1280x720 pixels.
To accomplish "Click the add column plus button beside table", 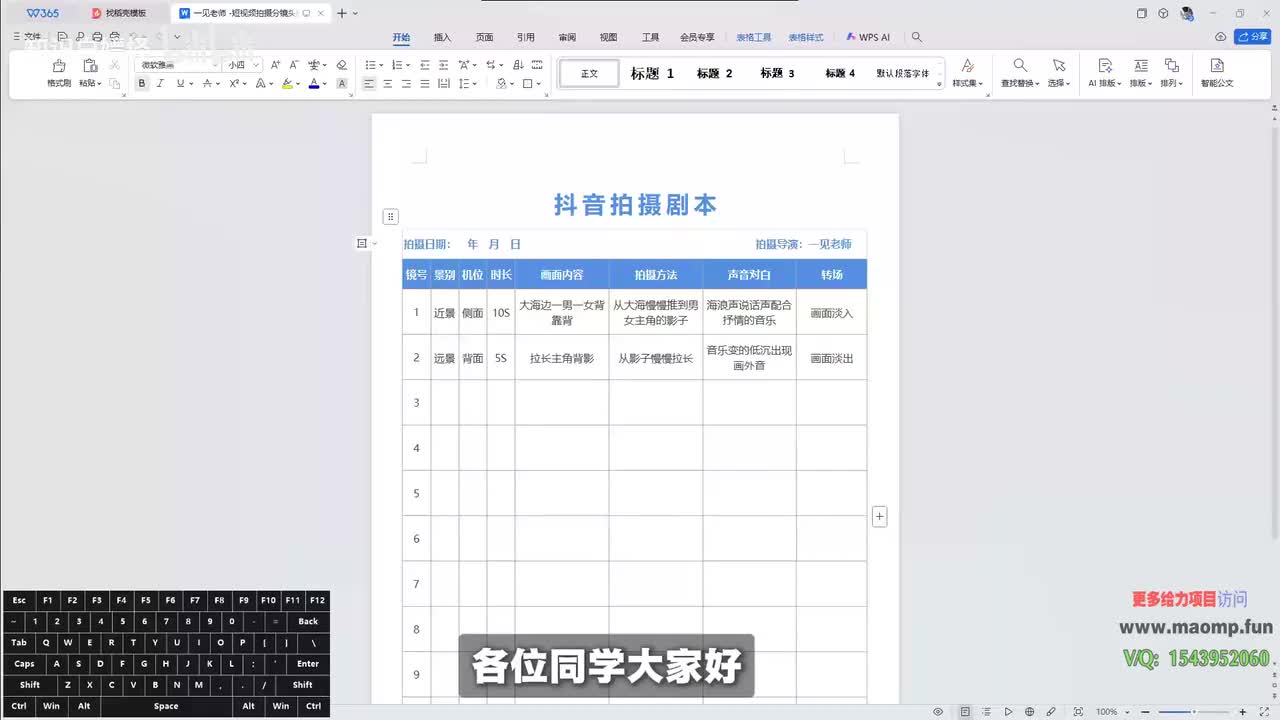I will point(880,516).
